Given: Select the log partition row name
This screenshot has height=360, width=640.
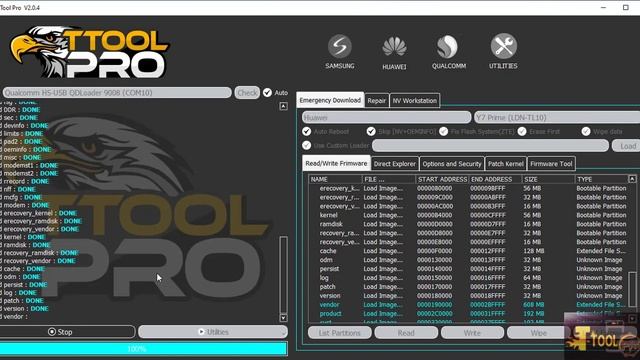Looking at the screenshot, I should (324, 278).
